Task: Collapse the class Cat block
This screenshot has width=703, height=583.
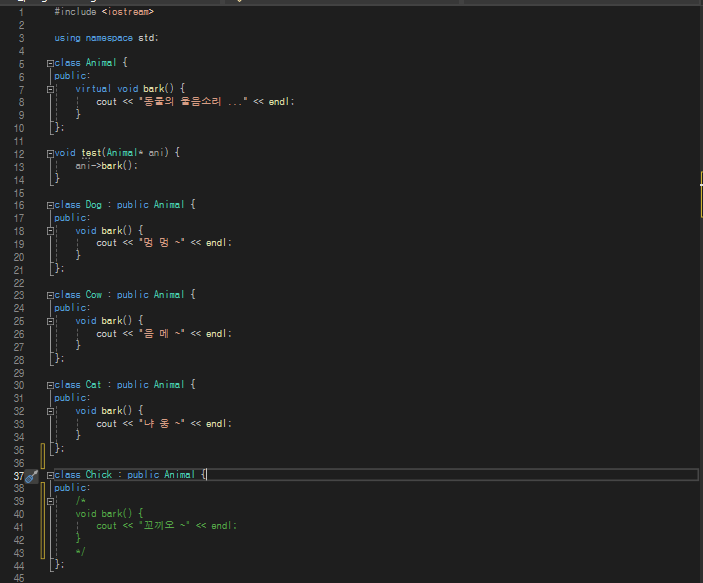Action: pos(50,385)
